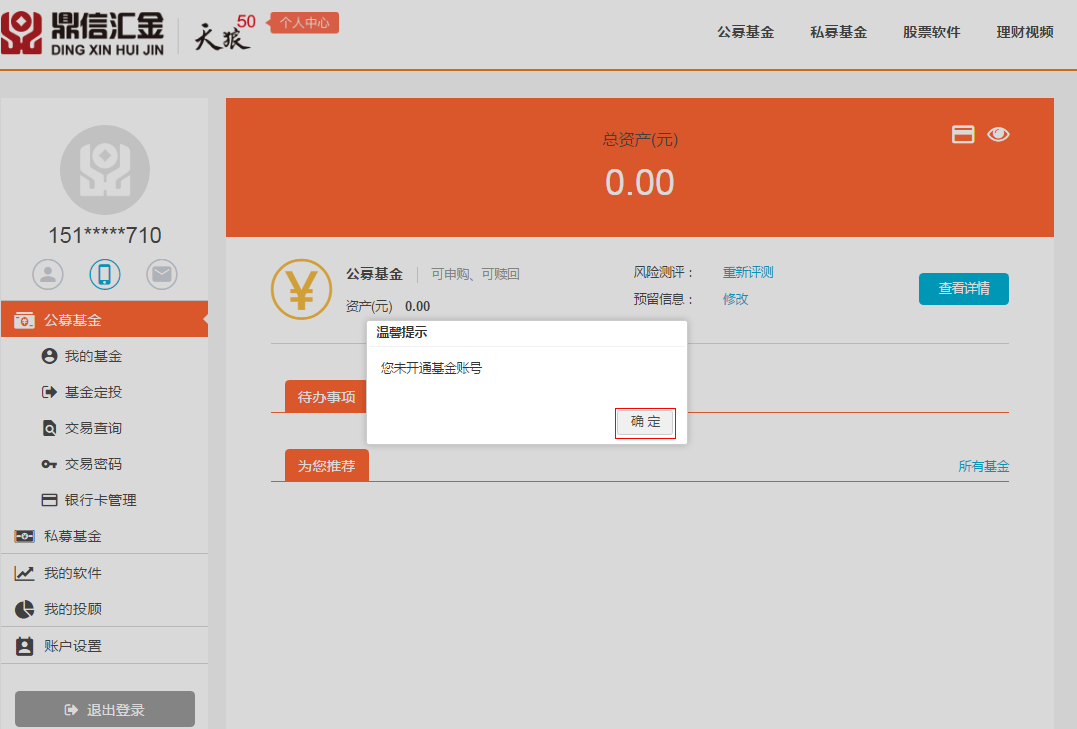Open 我的基金 in the sidebar

pyautogui.click(x=92, y=356)
